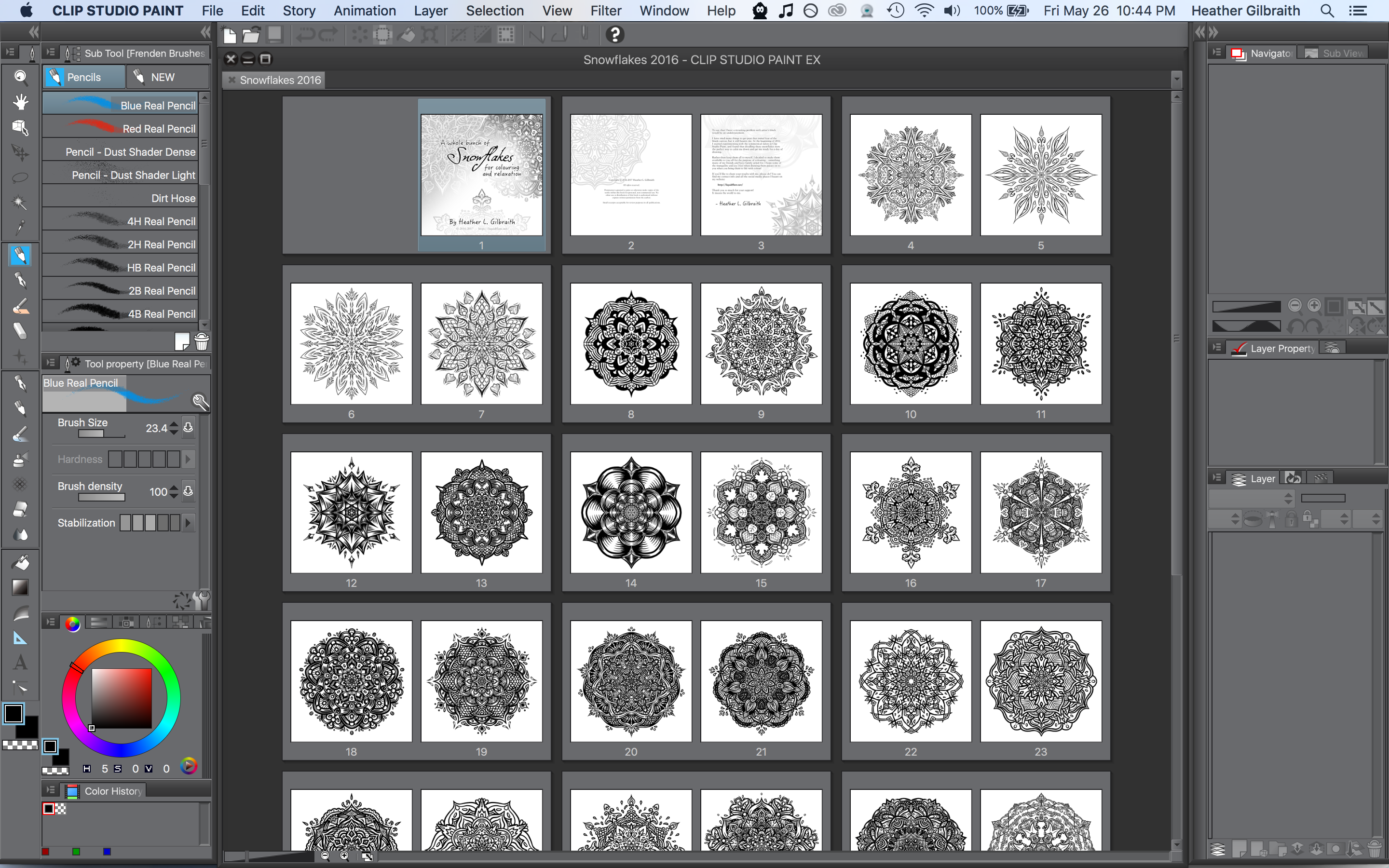Open Navigator panel menu
1389x868 pixels.
coord(1216,52)
